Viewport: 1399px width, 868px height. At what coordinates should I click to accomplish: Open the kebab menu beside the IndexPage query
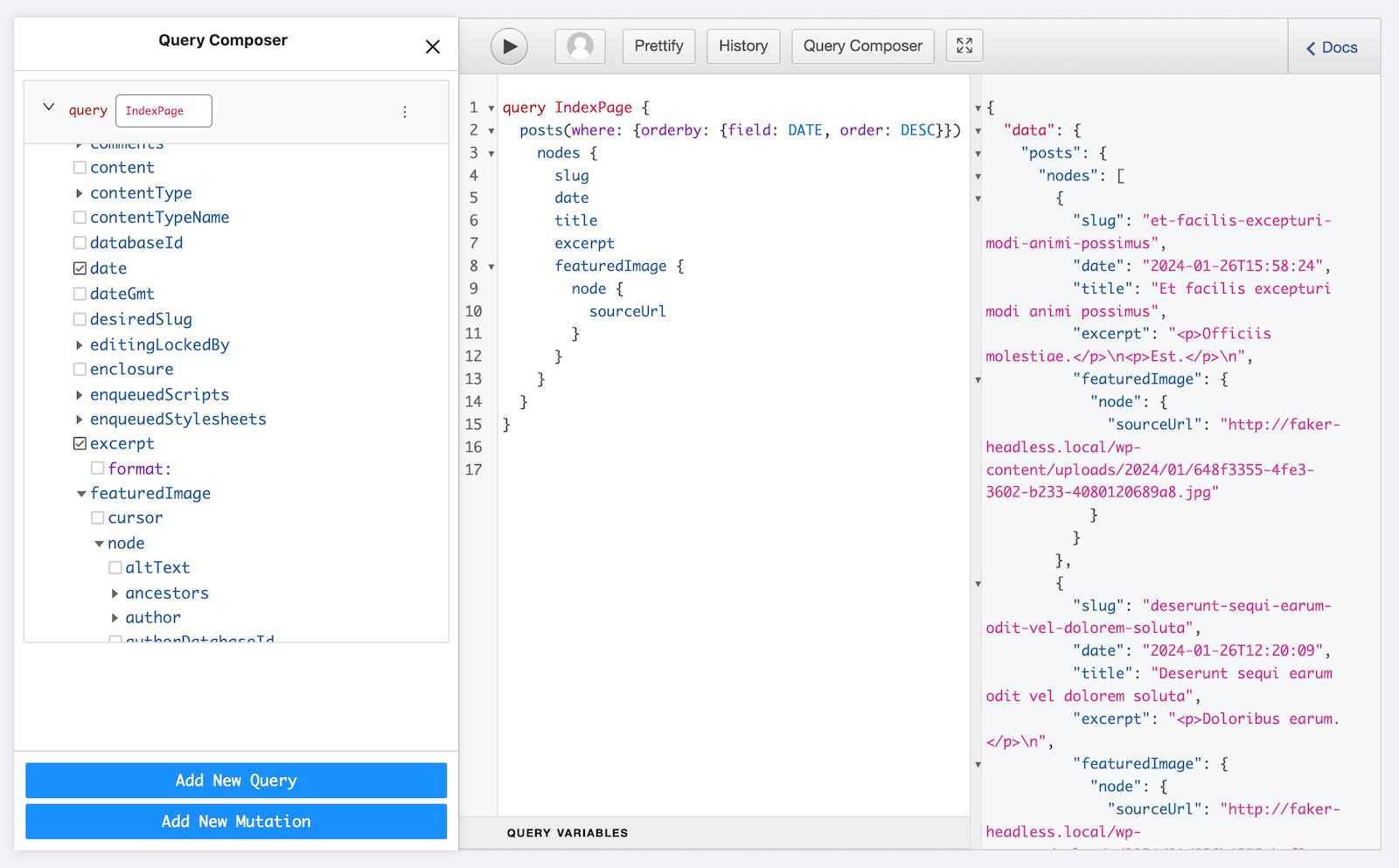pos(405,111)
